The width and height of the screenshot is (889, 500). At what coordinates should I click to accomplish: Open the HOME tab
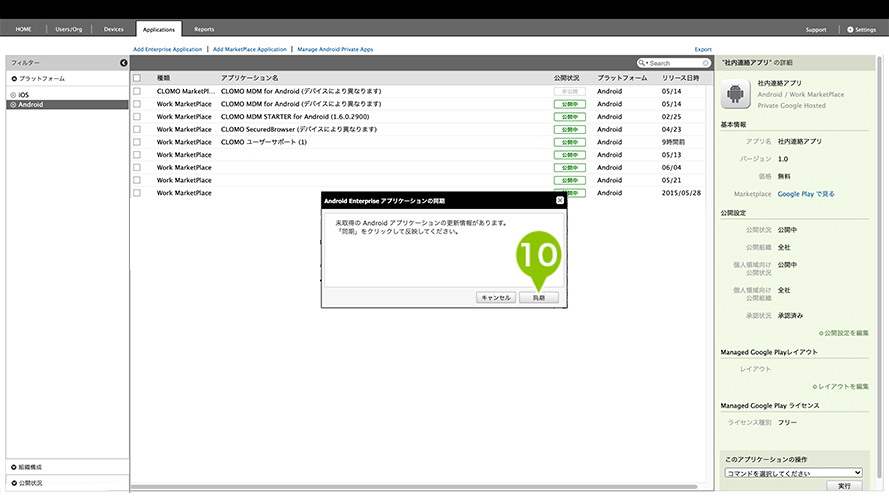coord(23,29)
